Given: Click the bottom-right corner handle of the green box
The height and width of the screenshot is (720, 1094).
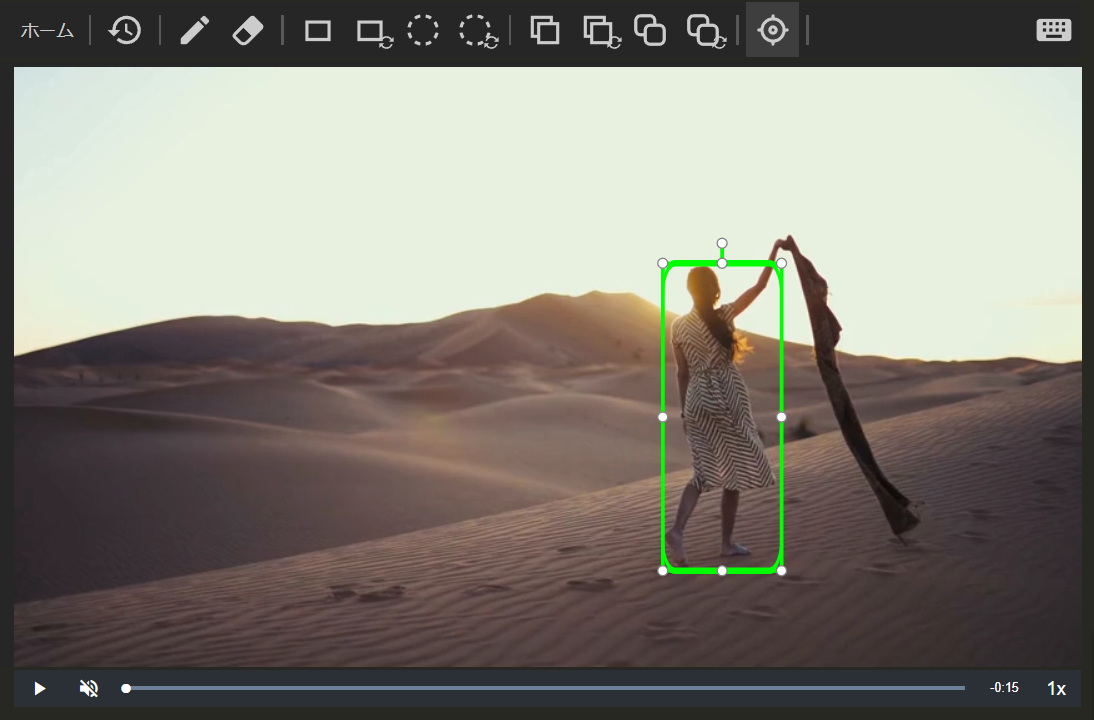Looking at the screenshot, I should pos(781,570).
